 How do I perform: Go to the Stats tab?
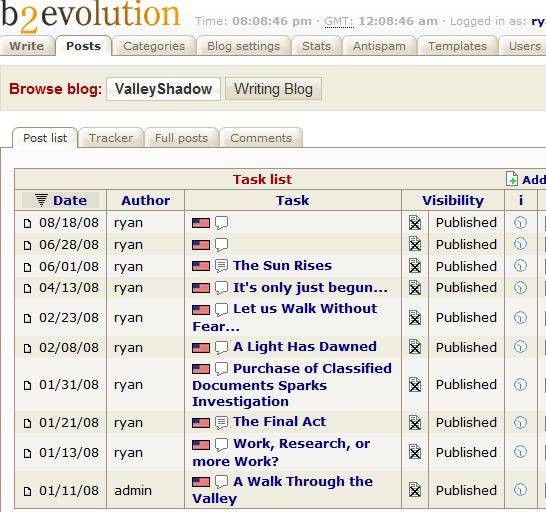316,46
